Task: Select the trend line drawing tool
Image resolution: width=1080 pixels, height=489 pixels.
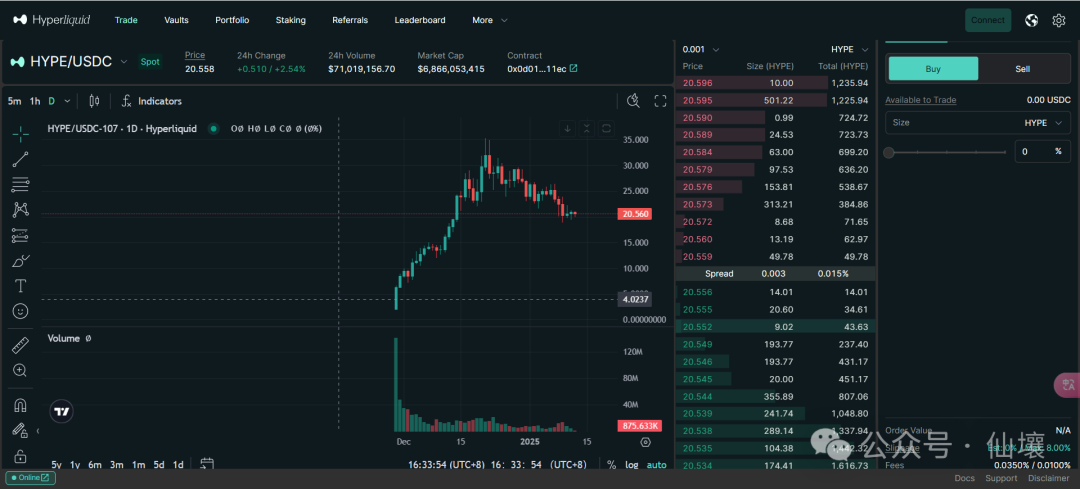Action: coord(21,160)
